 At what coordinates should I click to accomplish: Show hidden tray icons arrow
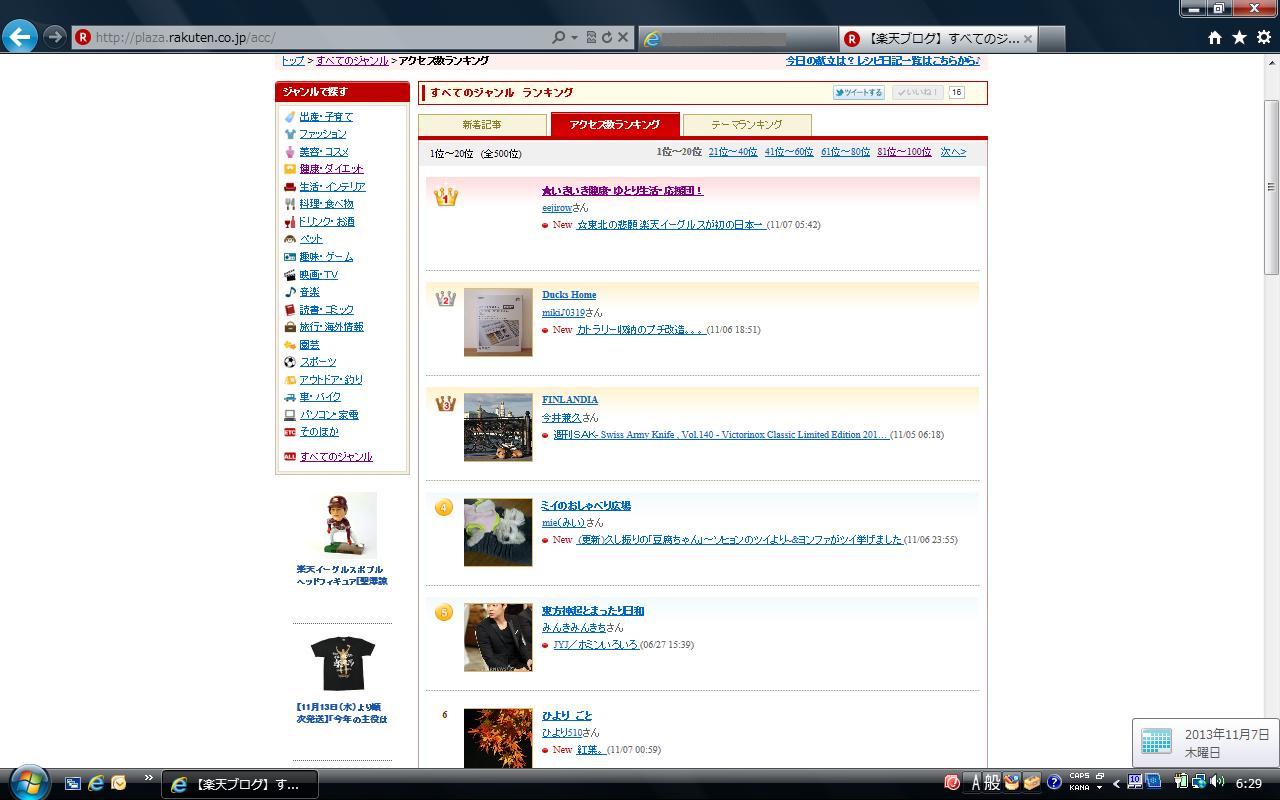tap(1116, 783)
